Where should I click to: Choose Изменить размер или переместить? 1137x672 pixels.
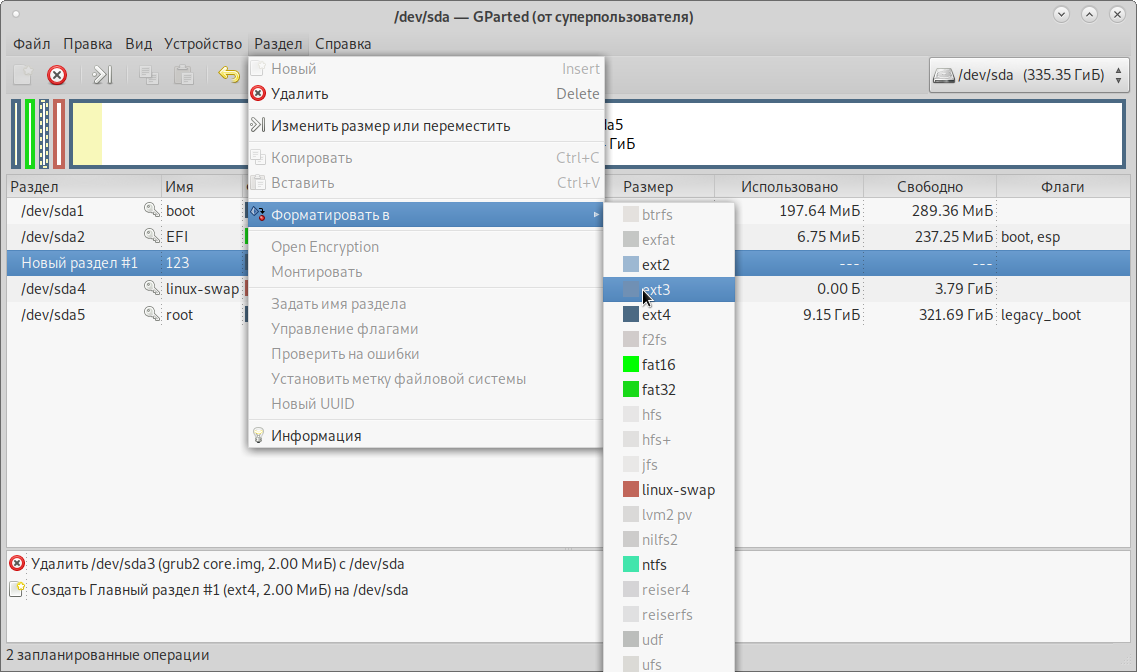pos(426,125)
